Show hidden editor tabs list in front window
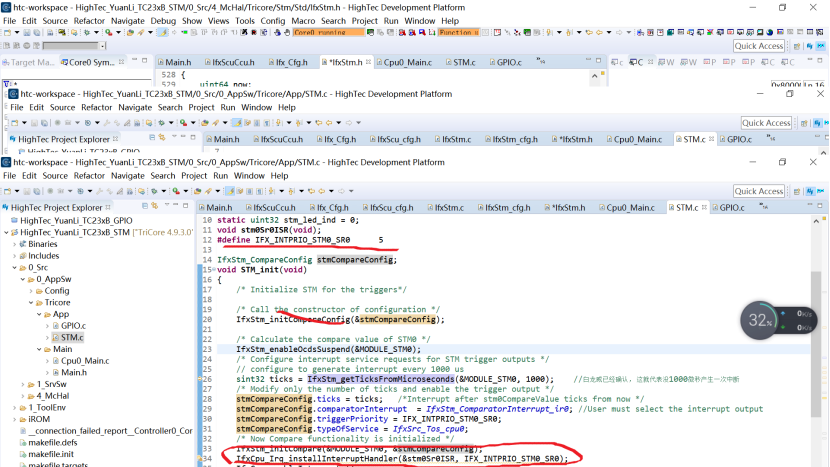The width and height of the screenshot is (830, 467). coord(764,206)
